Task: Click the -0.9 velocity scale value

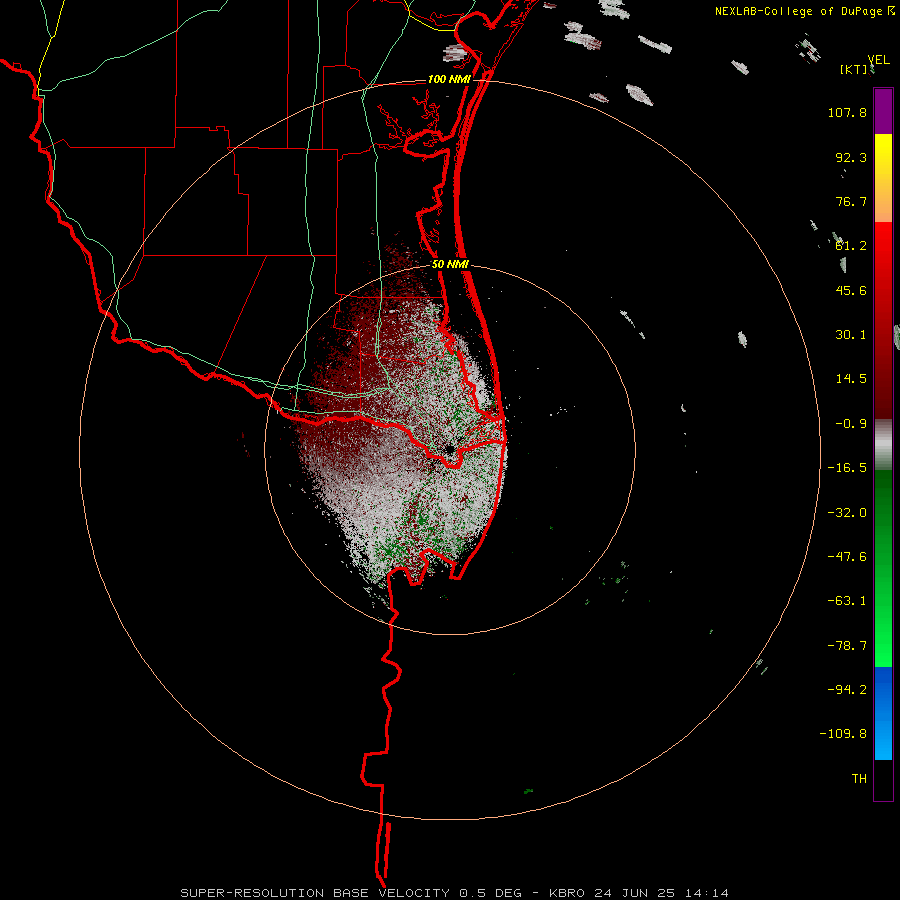Action: tap(851, 424)
